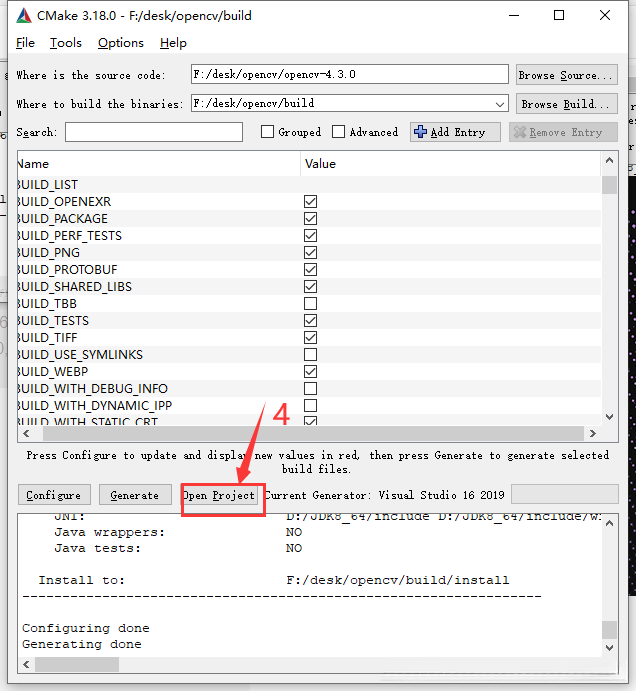Click the Generating done log line
The height and width of the screenshot is (691, 636).
[x=82, y=644]
